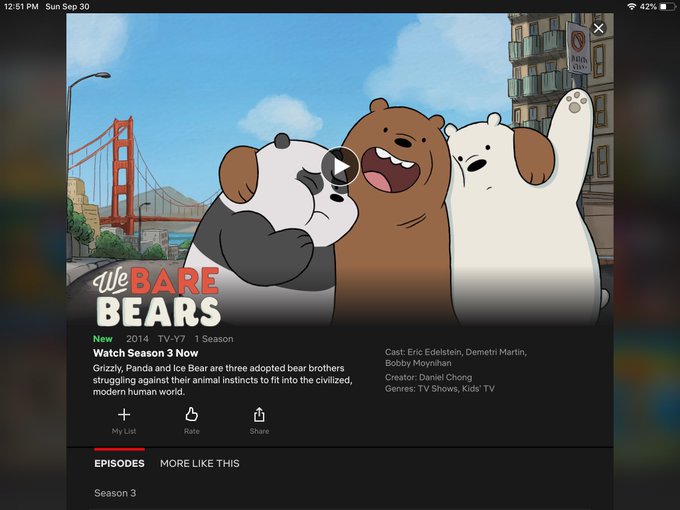Tap the battery indicator icon

(667, 7)
